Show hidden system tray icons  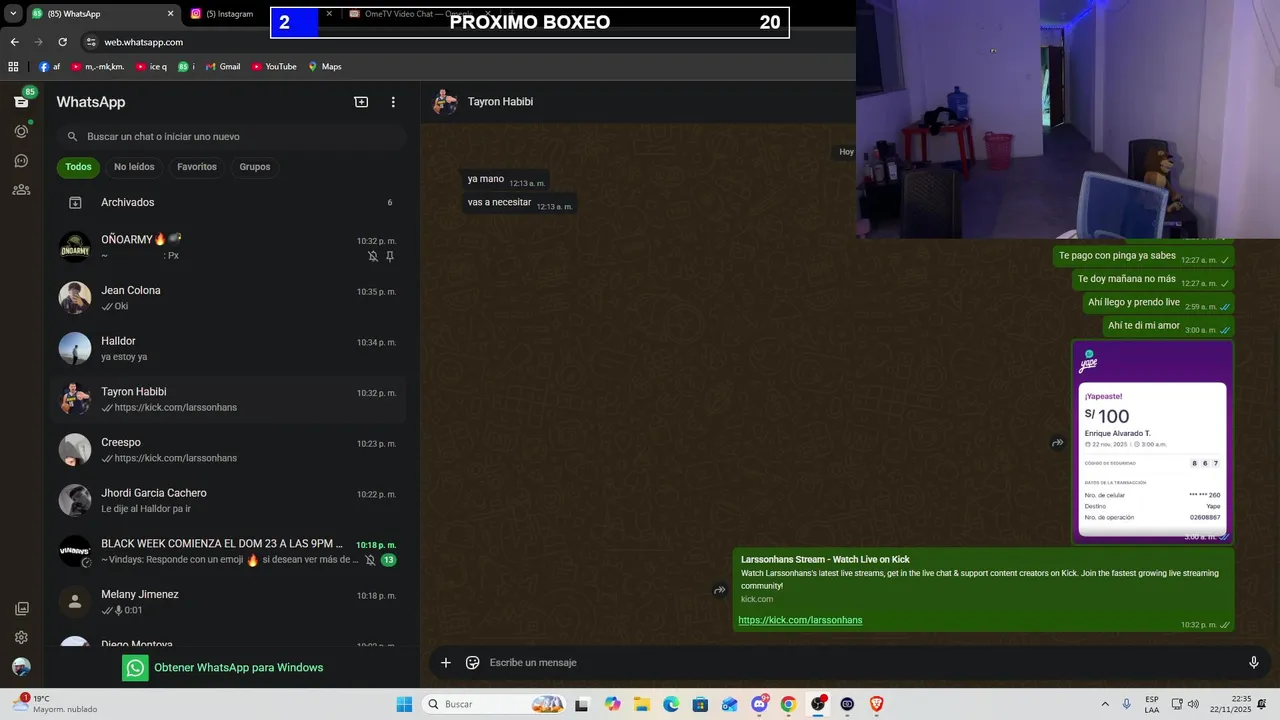1105,704
